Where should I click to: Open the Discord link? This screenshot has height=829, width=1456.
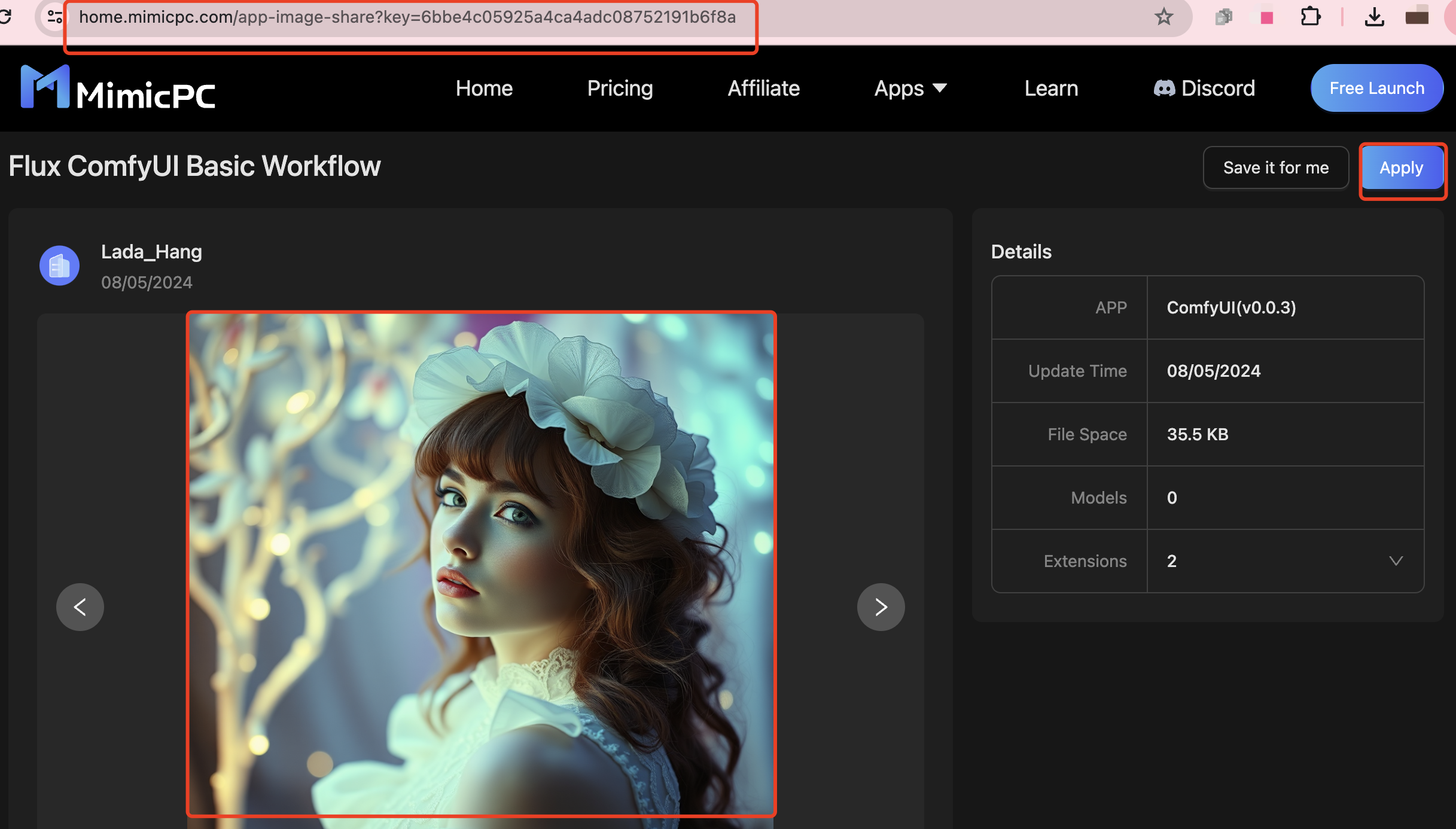[1204, 89]
